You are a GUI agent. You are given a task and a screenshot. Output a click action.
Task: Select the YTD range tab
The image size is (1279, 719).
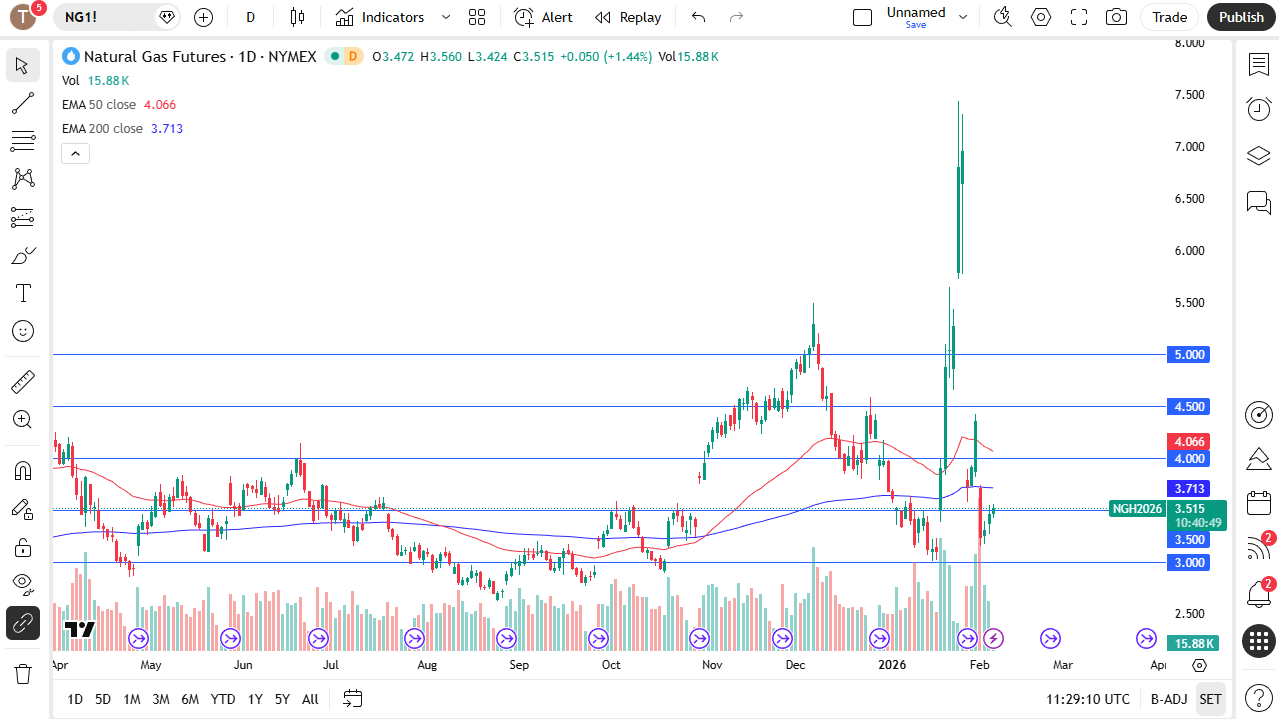(x=223, y=699)
